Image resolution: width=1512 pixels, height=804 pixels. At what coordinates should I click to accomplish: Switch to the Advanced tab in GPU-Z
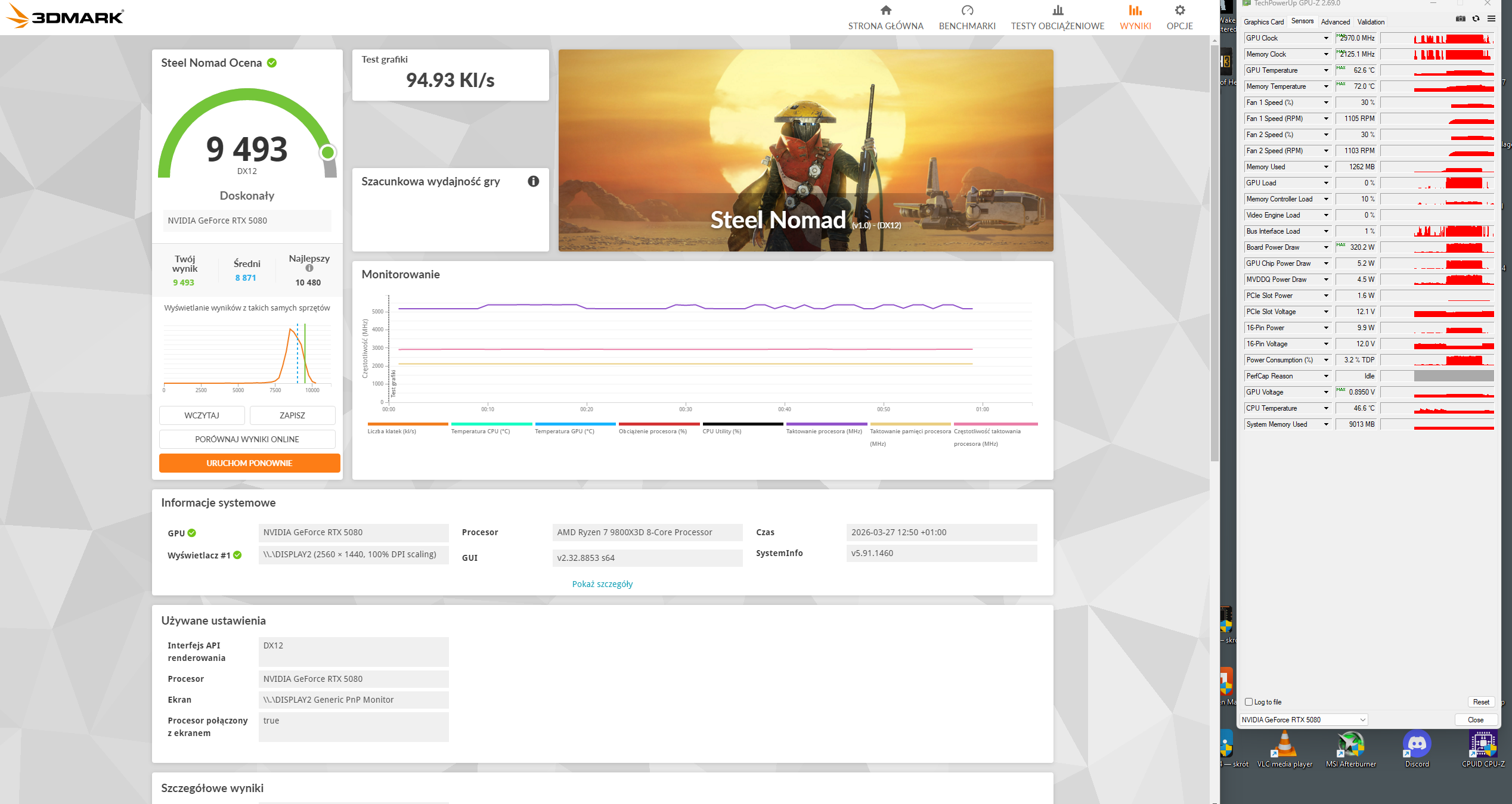pos(1335,22)
